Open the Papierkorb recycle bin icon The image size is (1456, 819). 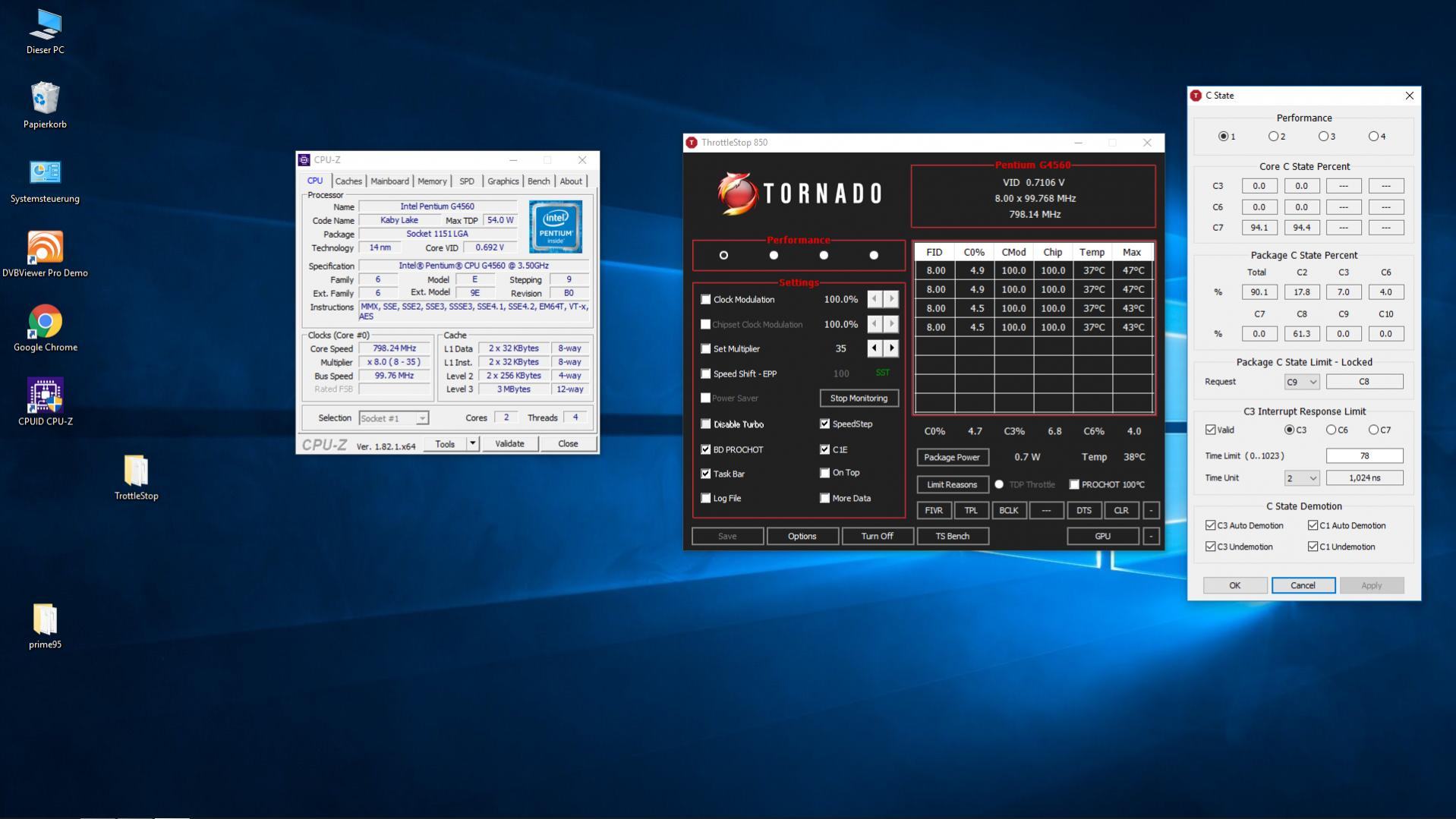[x=45, y=106]
